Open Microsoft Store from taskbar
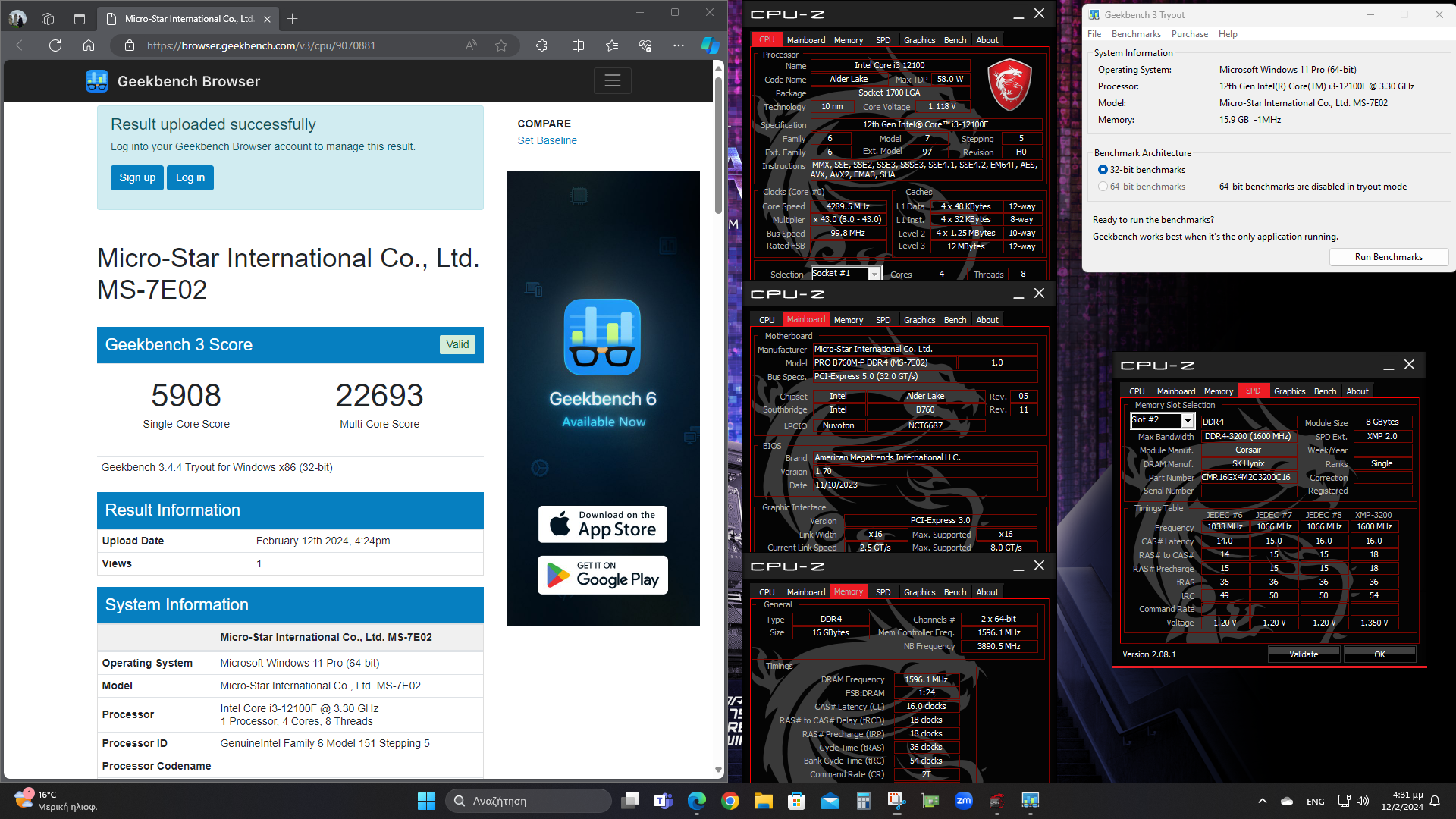This screenshot has height=819, width=1456. tap(796, 801)
